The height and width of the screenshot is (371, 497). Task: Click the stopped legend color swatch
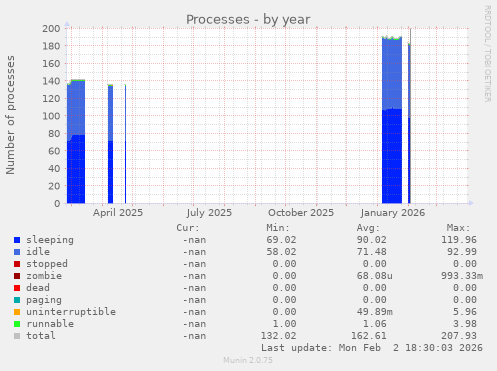17,264
